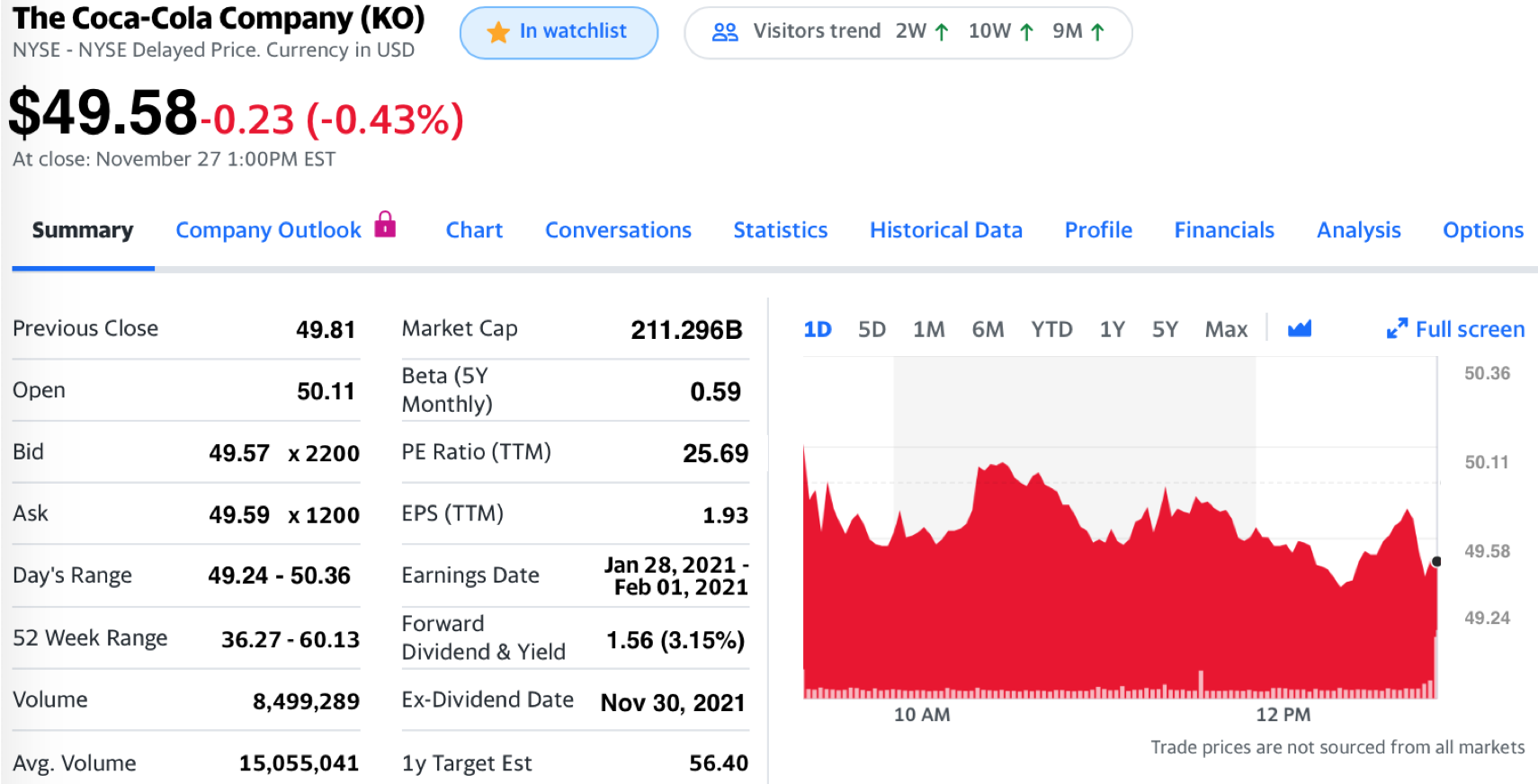Click the 52 Week Range value 36.27 - 60.13
The image size is (1538, 784).
pyautogui.click(x=291, y=639)
